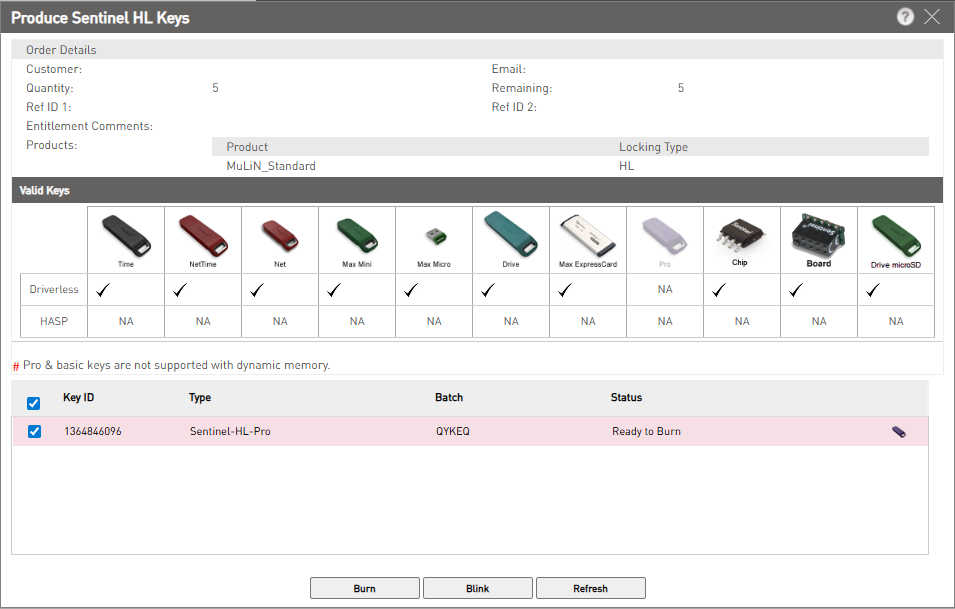Click the Customer label
This screenshot has height=609, width=955.
(x=54, y=69)
